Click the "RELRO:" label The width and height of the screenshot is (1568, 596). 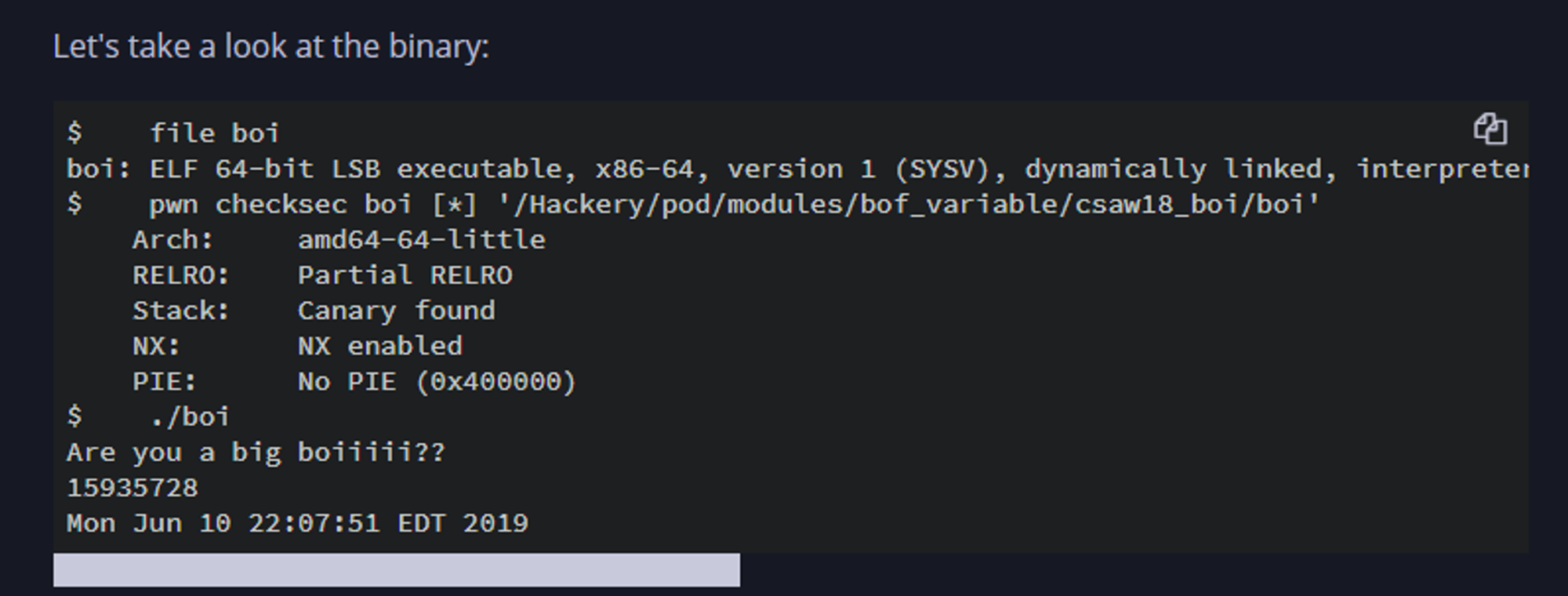(x=180, y=275)
